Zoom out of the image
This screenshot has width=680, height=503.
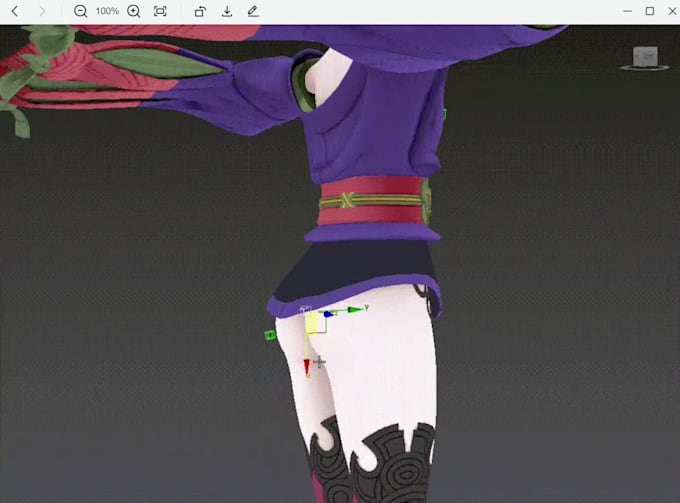click(x=80, y=11)
